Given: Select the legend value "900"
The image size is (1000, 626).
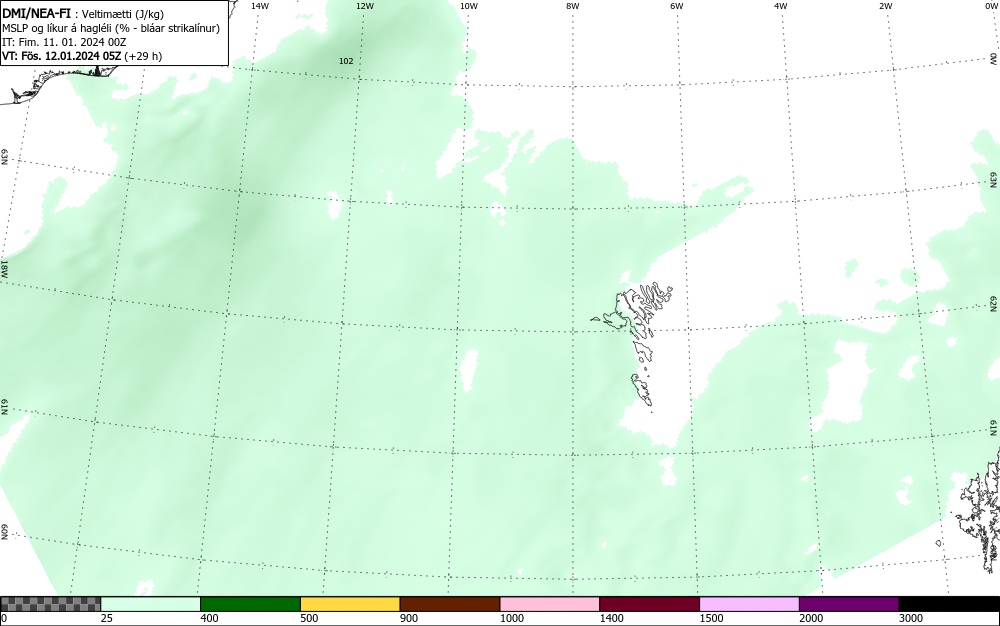Looking at the screenshot, I should coord(409,618).
